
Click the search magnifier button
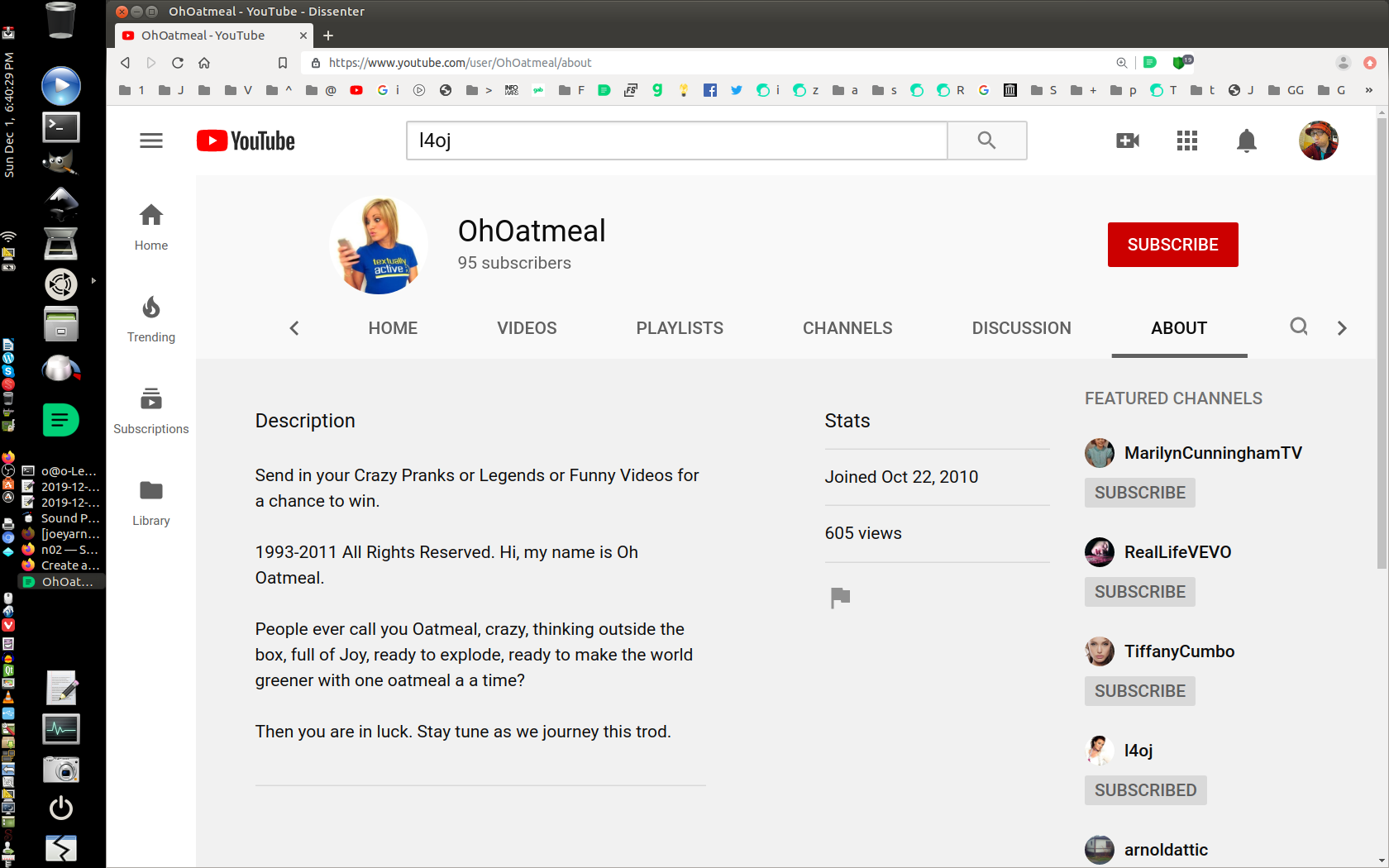pyautogui.click(x=986, y=141)
